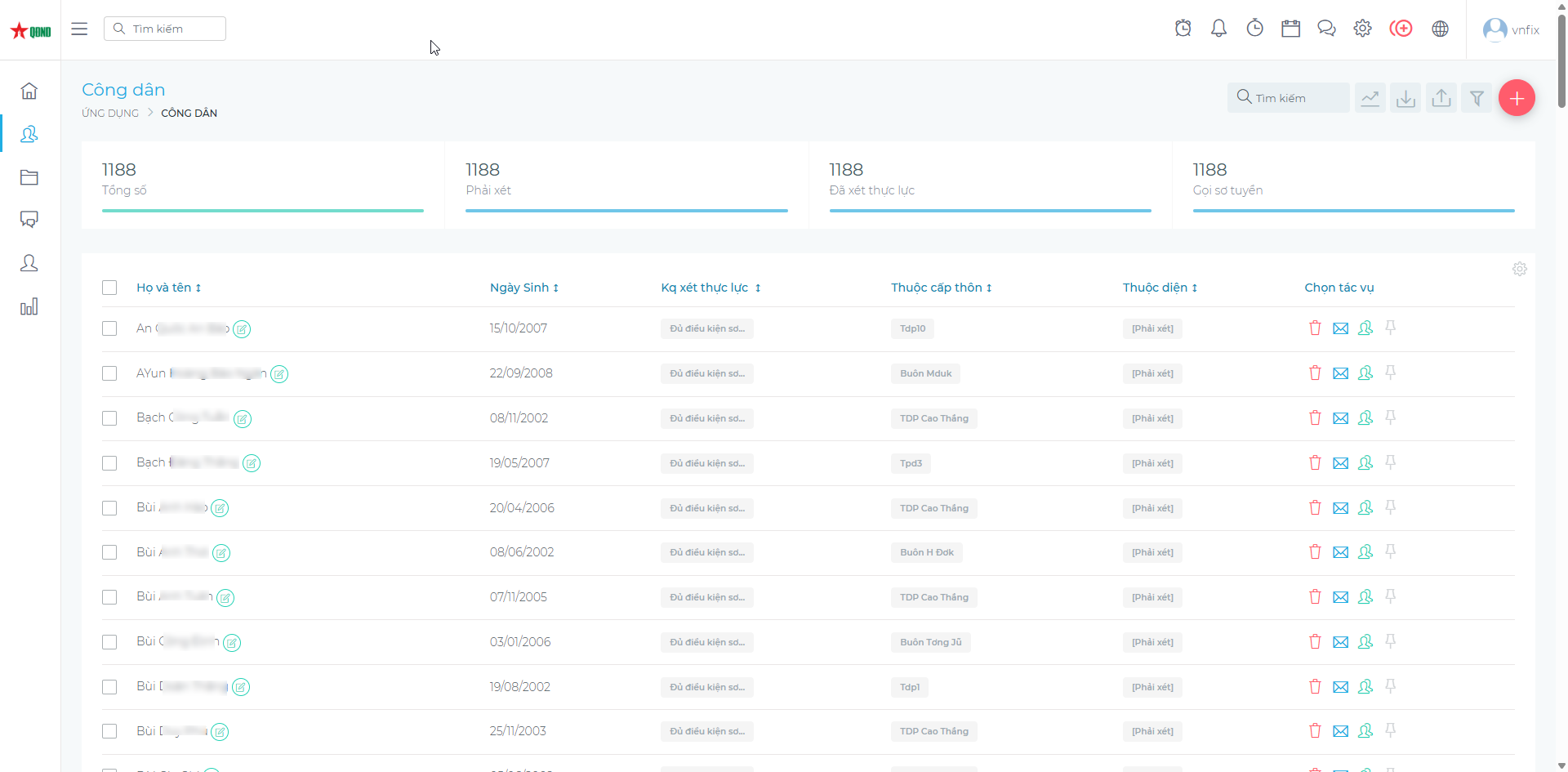Click the Buôn H Đơk village tag

[927, 552]
